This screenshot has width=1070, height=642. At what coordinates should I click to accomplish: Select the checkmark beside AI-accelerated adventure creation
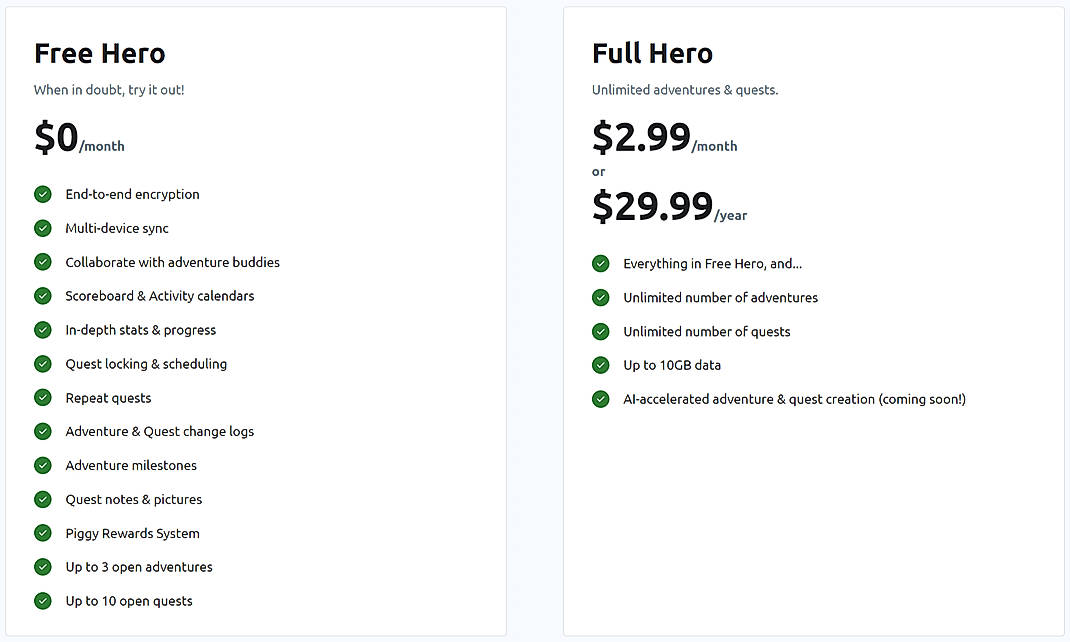(600, 399)
